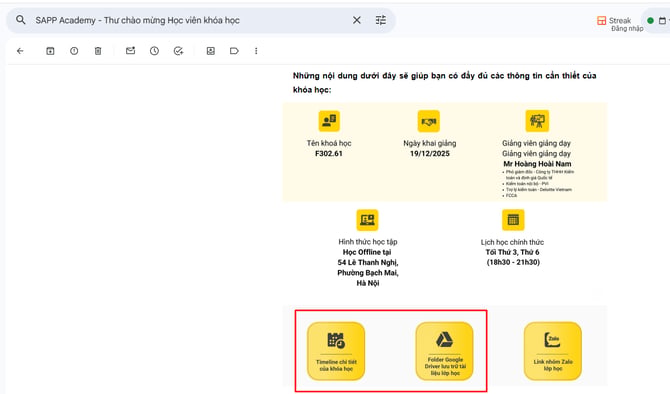
Task: Click the Hình thức học tập icon
Action: click(x=367, y=220)
